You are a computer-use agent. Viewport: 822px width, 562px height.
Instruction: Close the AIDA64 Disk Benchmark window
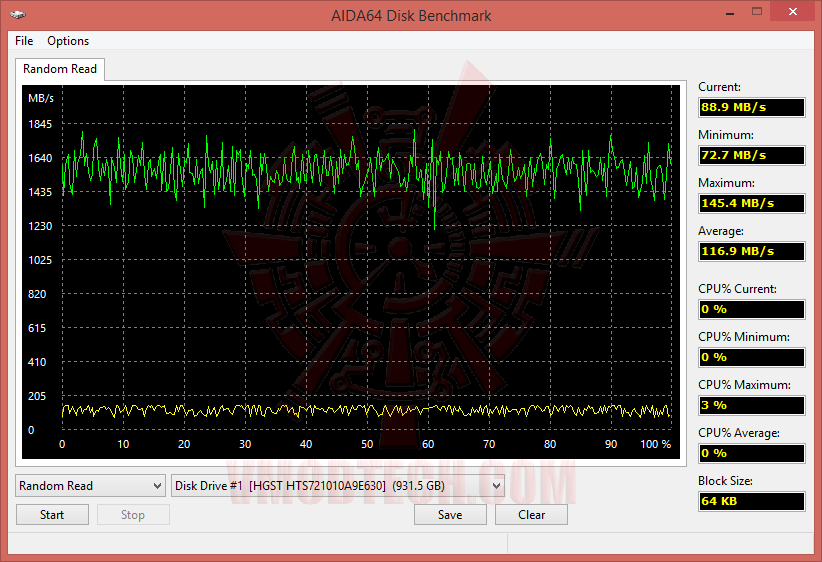(793, 12)
